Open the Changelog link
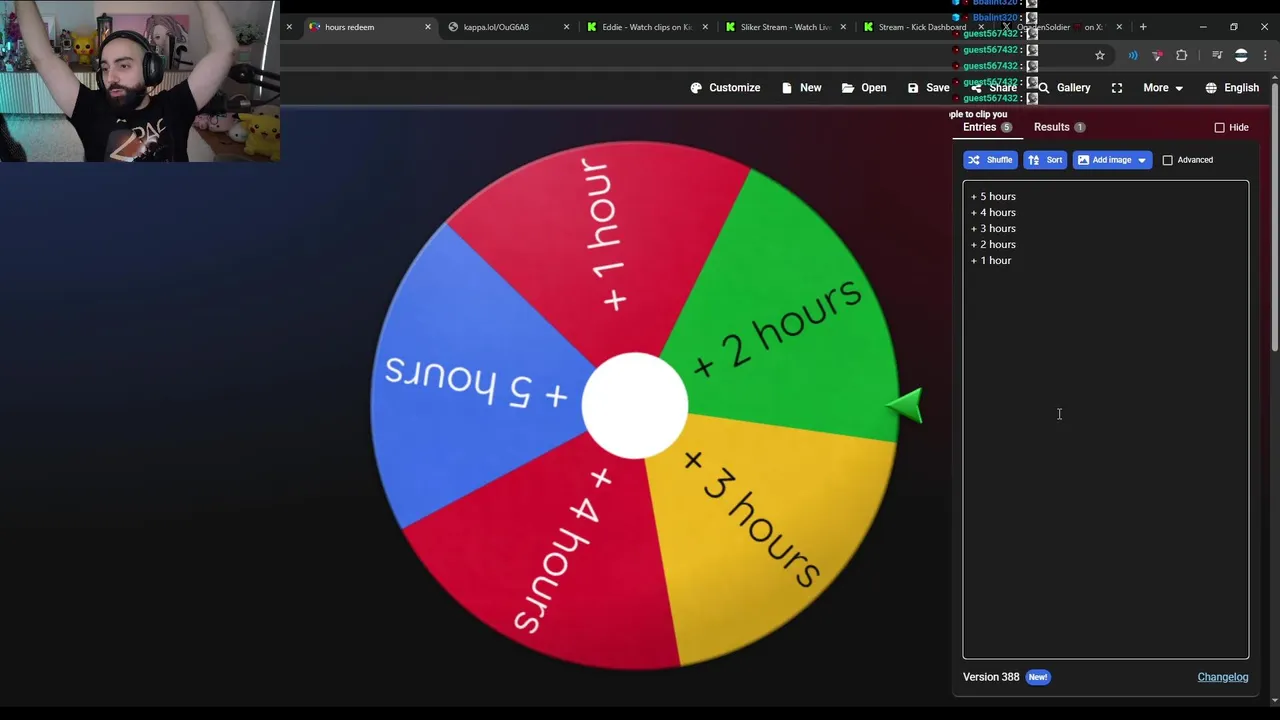 pos(1222,677)
